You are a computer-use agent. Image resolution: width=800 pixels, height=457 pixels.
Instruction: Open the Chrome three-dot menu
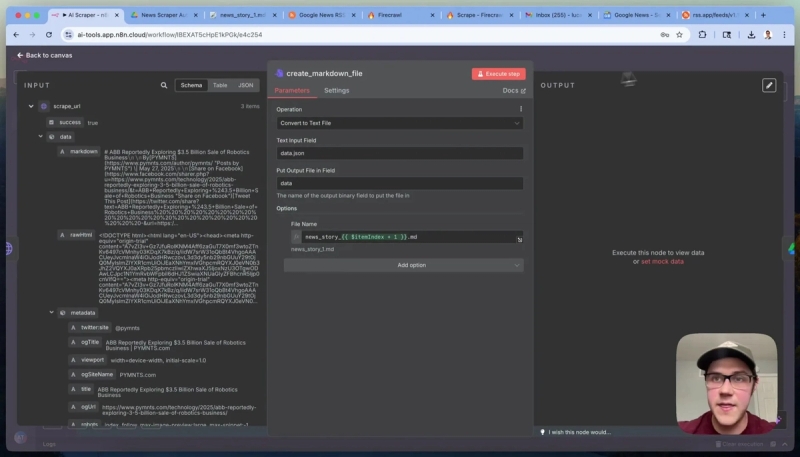tap(784, 35)
